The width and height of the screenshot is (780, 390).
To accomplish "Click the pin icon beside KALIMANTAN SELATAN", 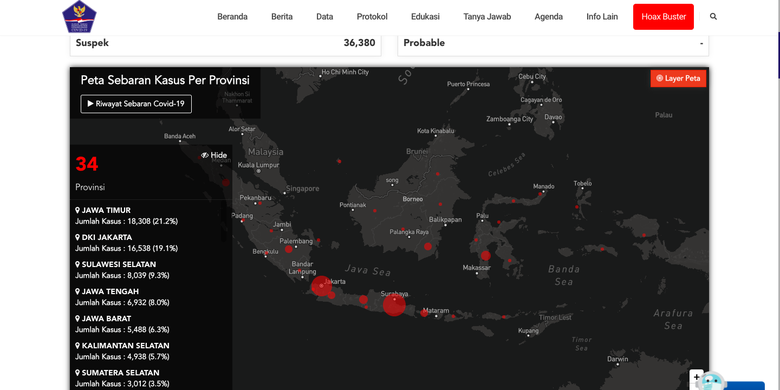I will (78, 345).
